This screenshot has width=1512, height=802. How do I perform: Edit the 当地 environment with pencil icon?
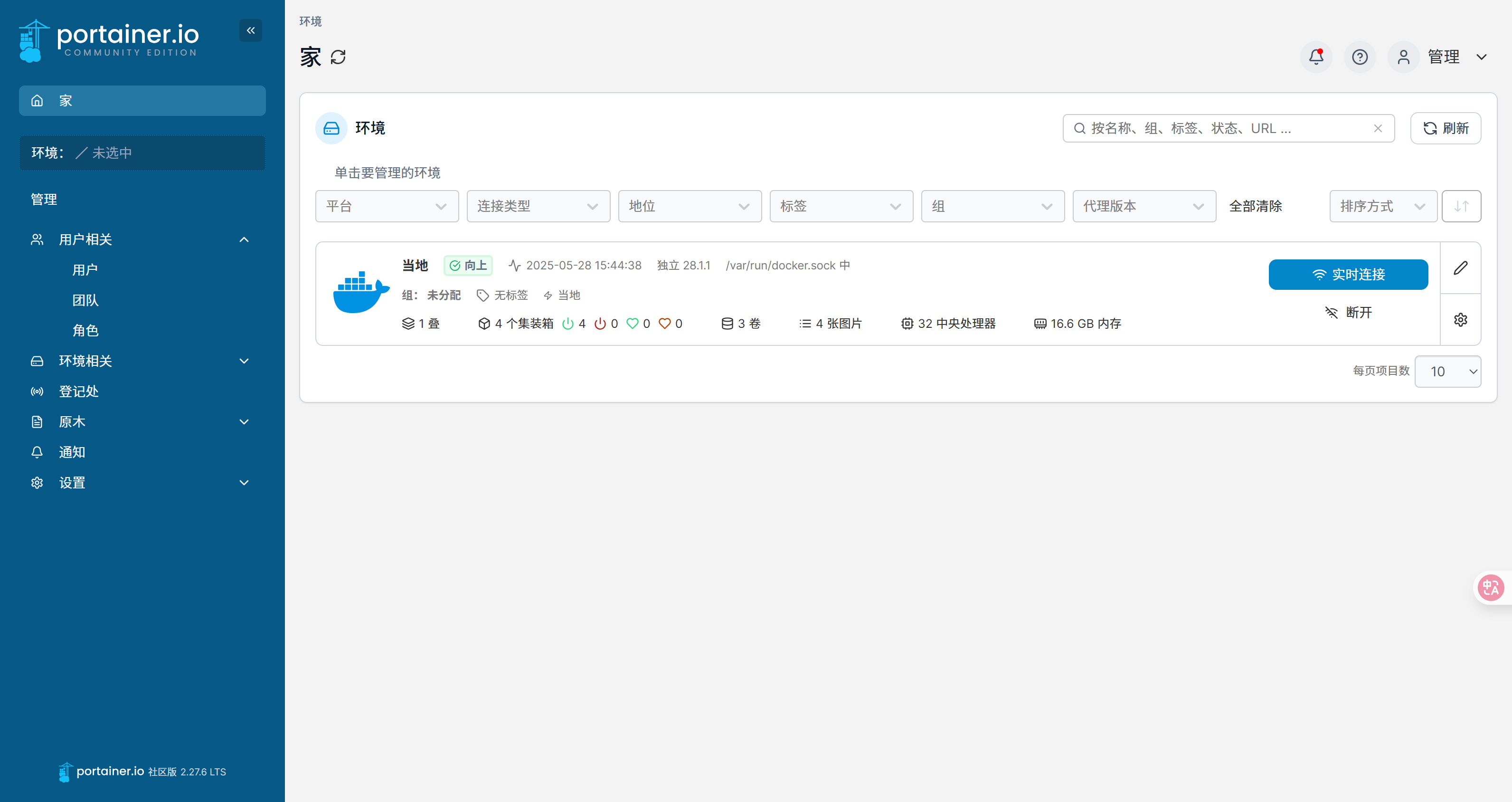coord(1460,267)
